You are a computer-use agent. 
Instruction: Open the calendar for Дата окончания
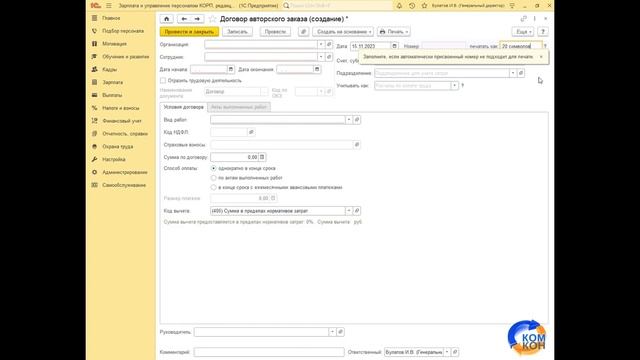317,69
